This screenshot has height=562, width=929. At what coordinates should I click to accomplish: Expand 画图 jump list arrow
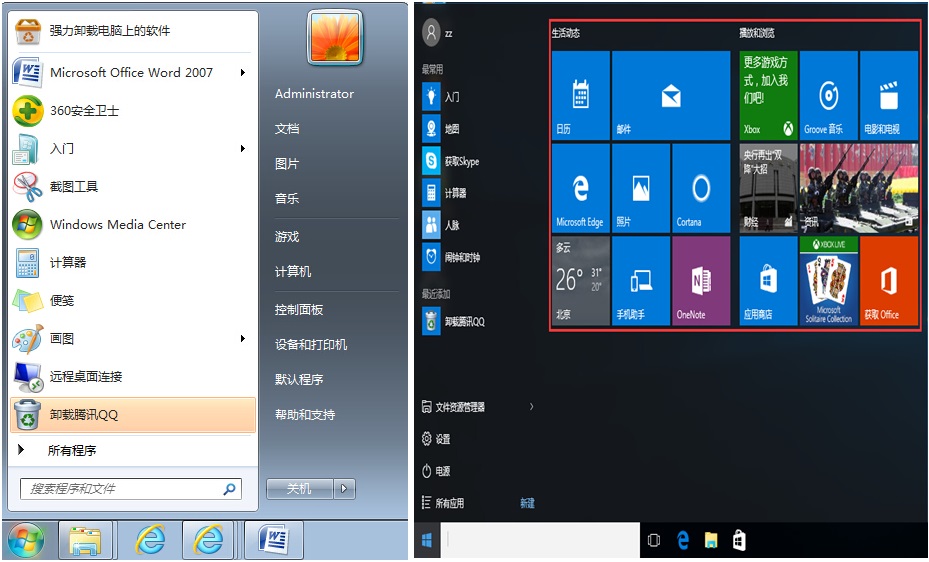pyautogui.click(x=242, y=339)
